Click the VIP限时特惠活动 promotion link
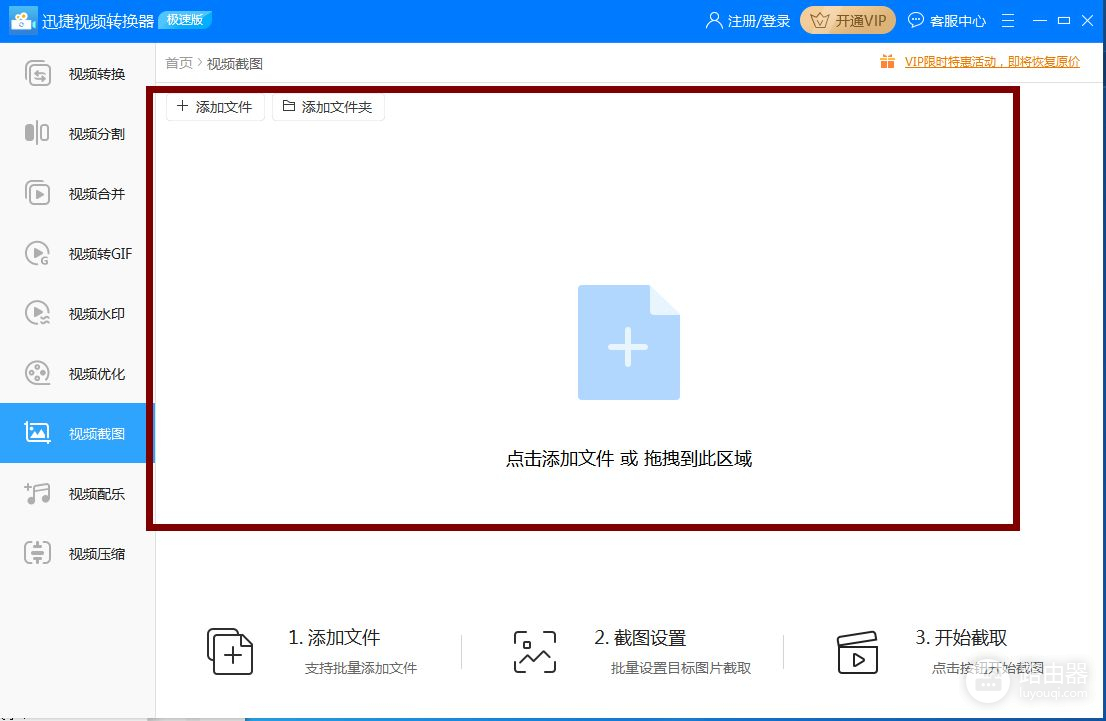Viewport: 1106px width, 721px height. [991, 62]
